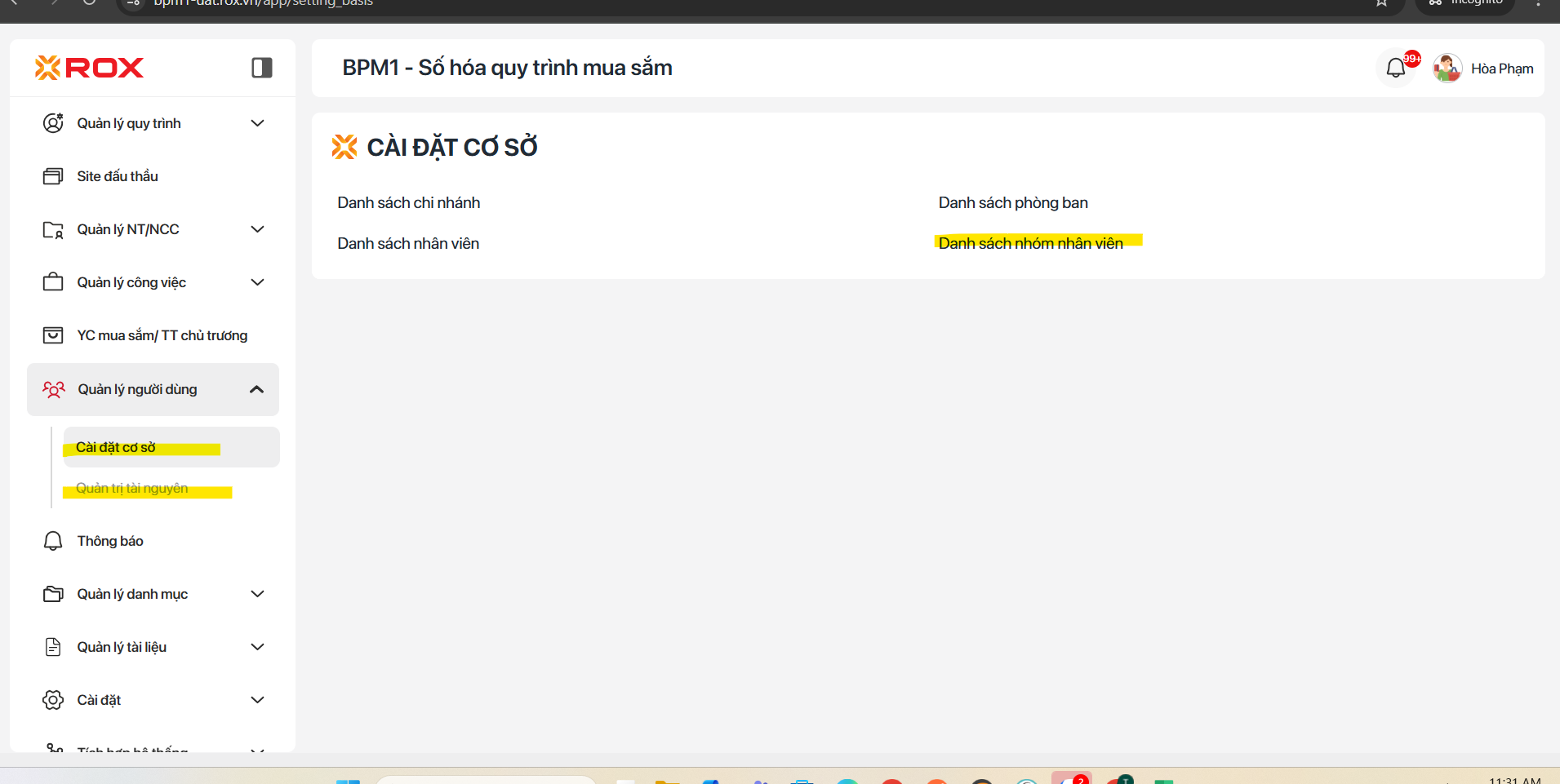This screenshot has height=784, width=1560.
Task: Click the YC mua sắm inbox icon
Action: click(53, 335)
